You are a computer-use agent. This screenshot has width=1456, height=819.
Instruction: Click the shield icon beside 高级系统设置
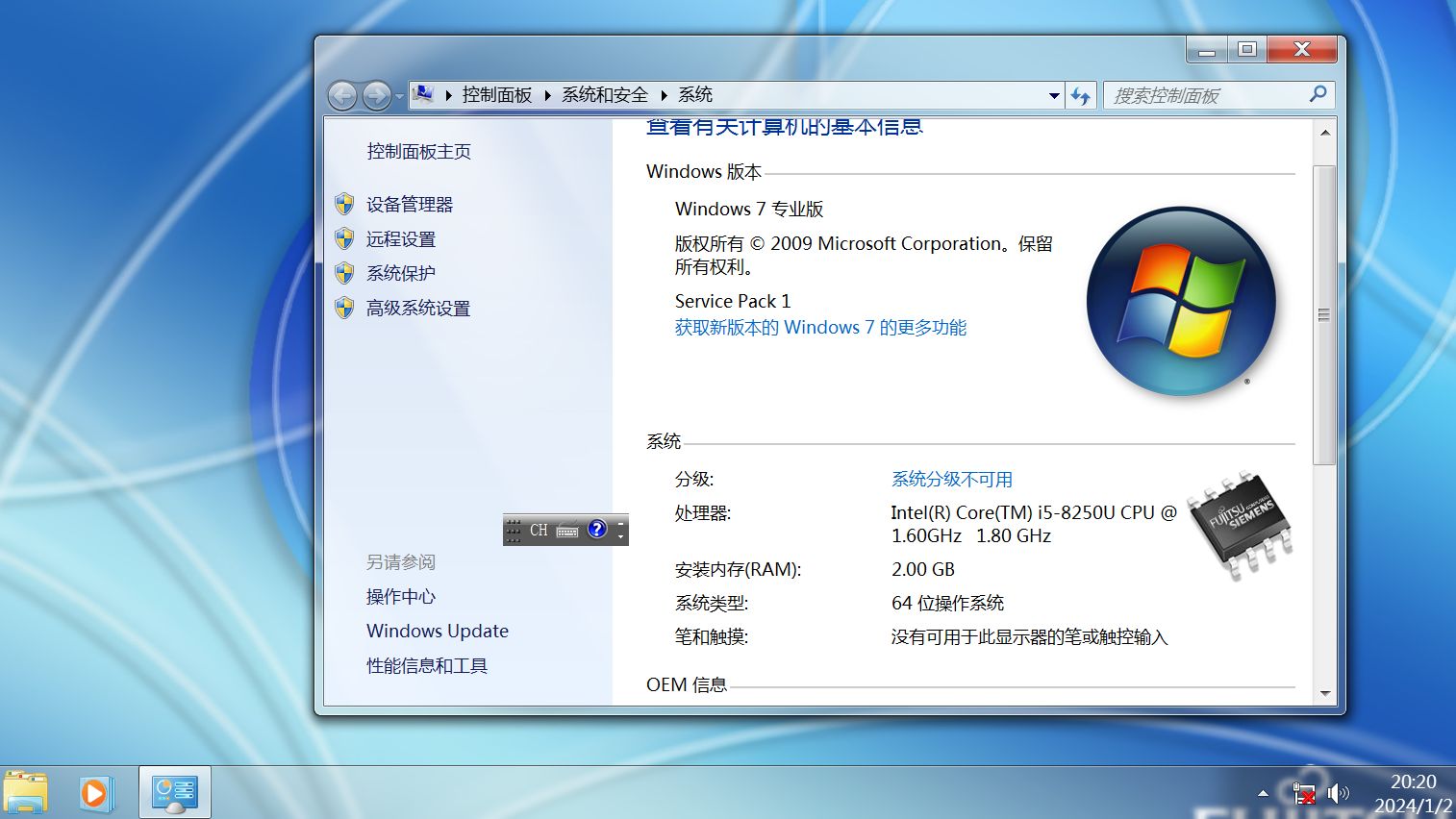[344, 308]
